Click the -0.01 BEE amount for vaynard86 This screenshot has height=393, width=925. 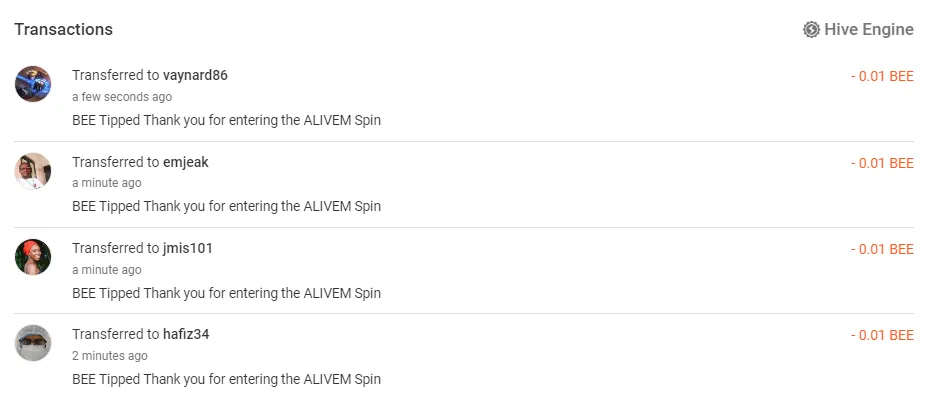tap(882, 76)
